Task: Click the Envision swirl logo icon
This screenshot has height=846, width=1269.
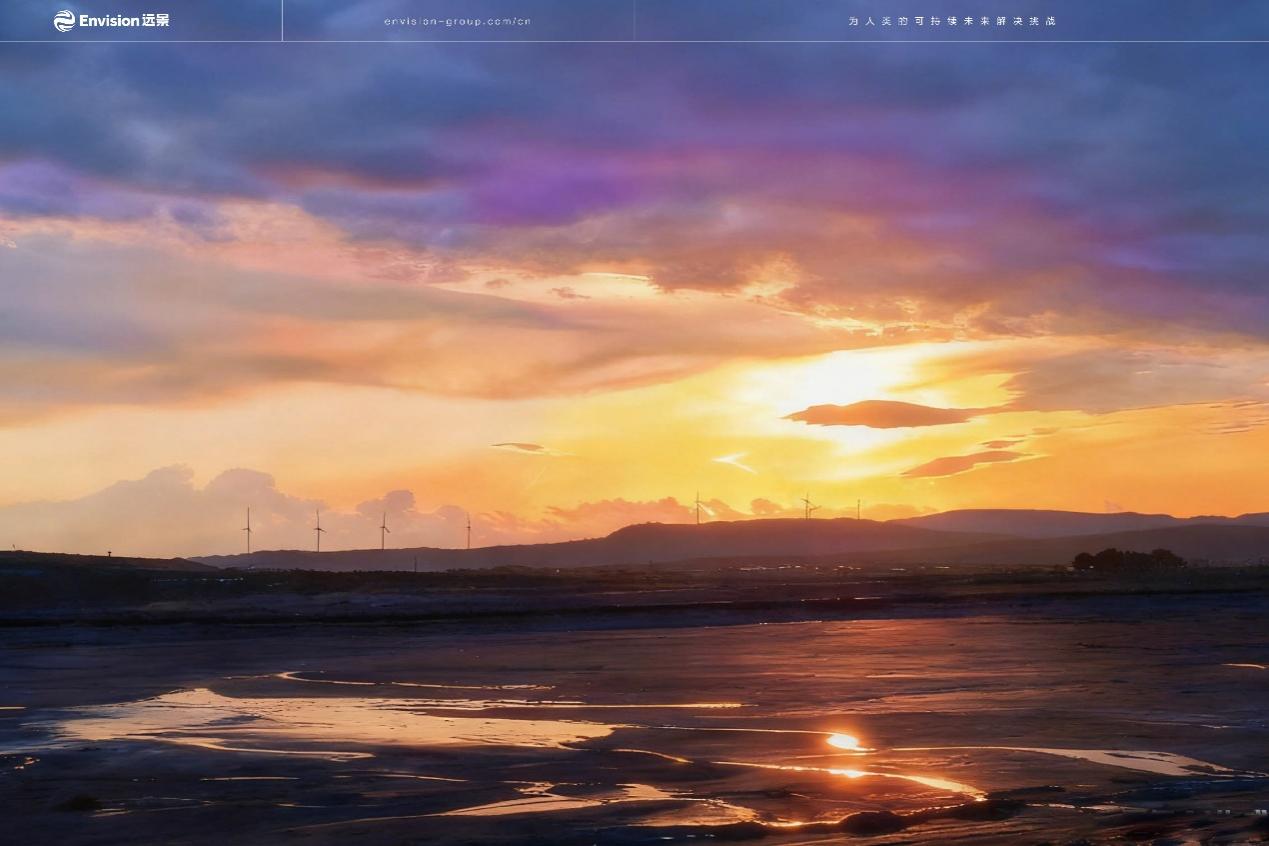Action: tap(64, 21)
